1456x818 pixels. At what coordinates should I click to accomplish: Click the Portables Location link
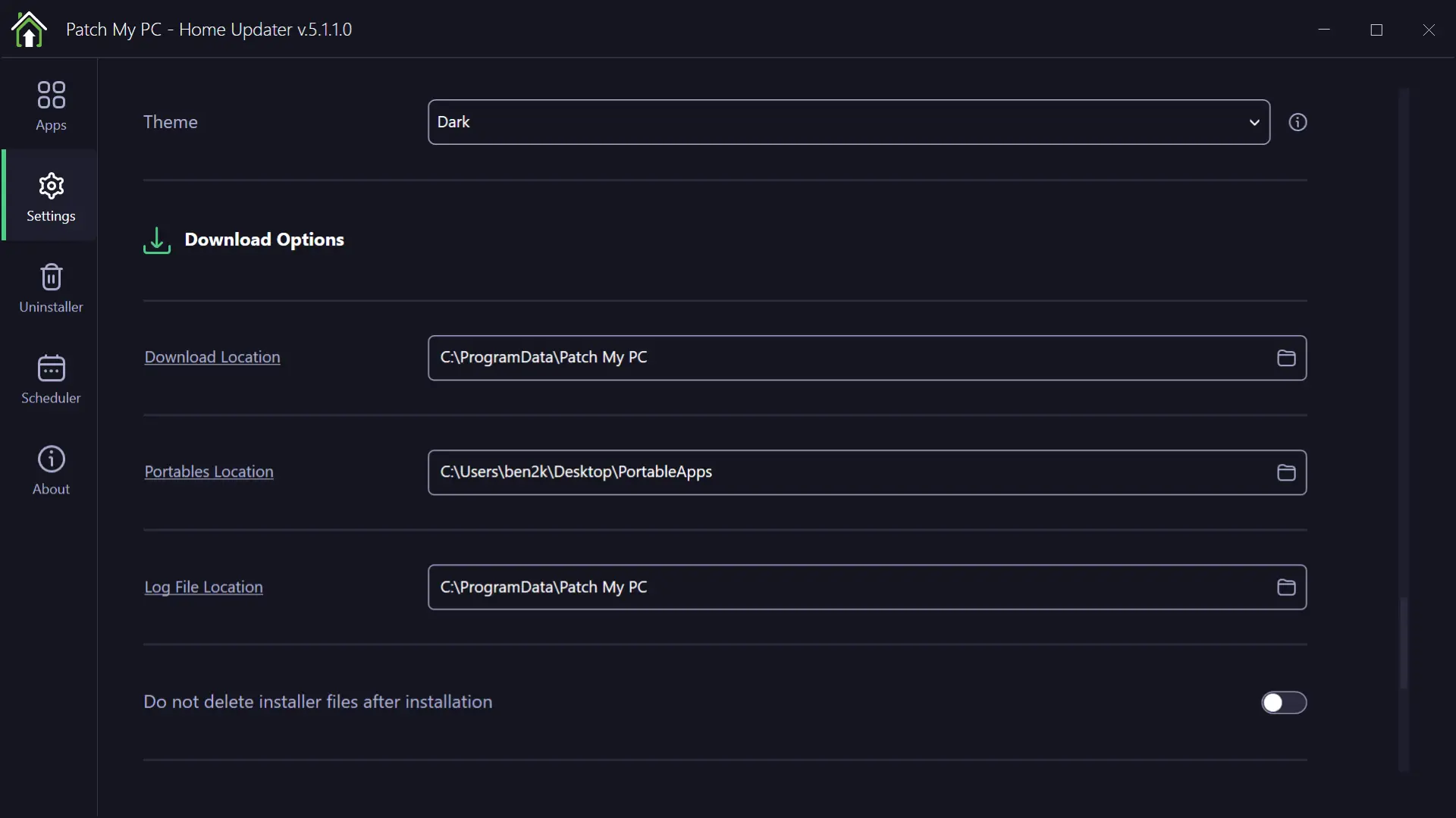[x=209, y=472]
